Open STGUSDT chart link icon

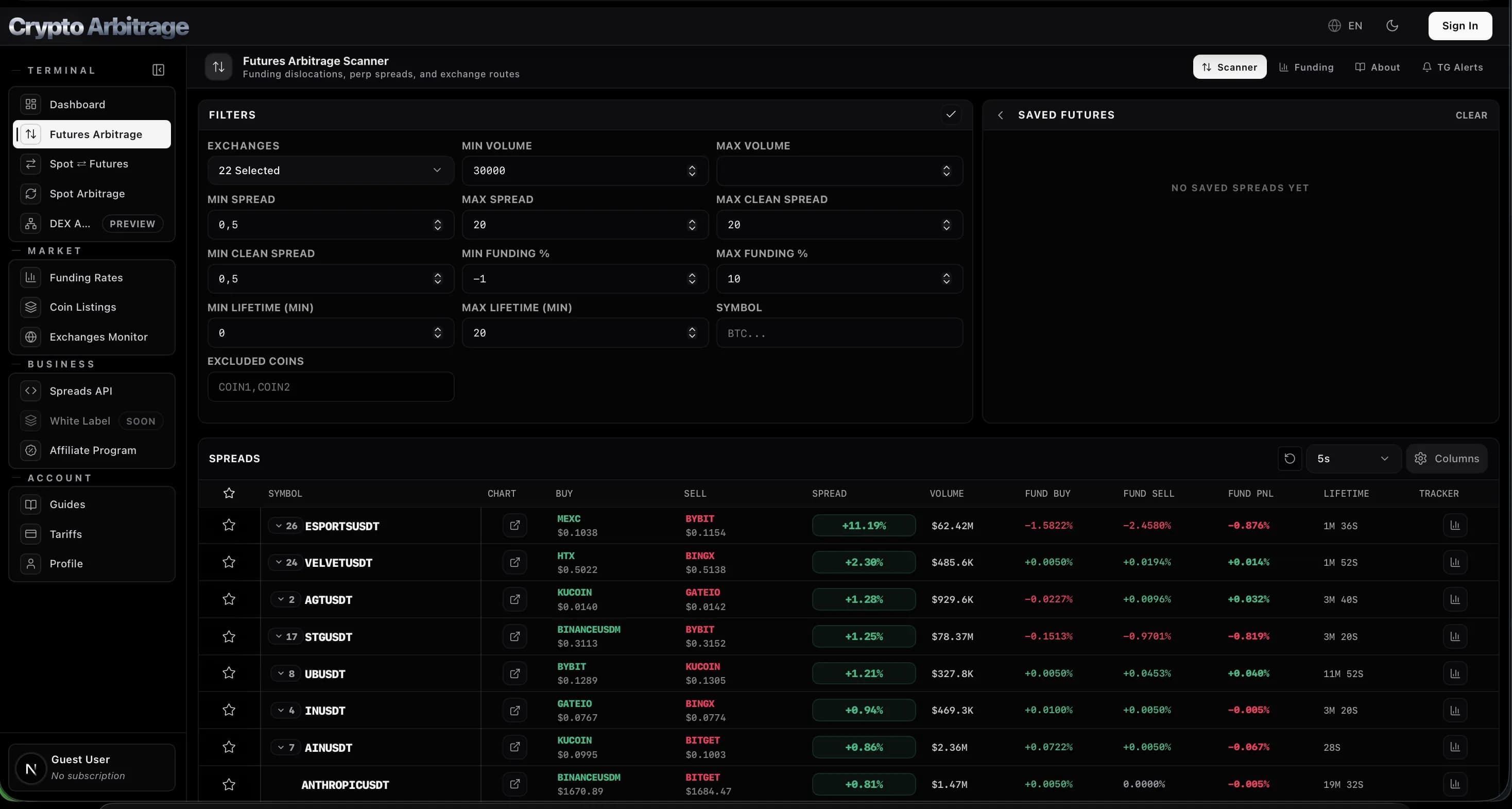[x=515, y=636]
